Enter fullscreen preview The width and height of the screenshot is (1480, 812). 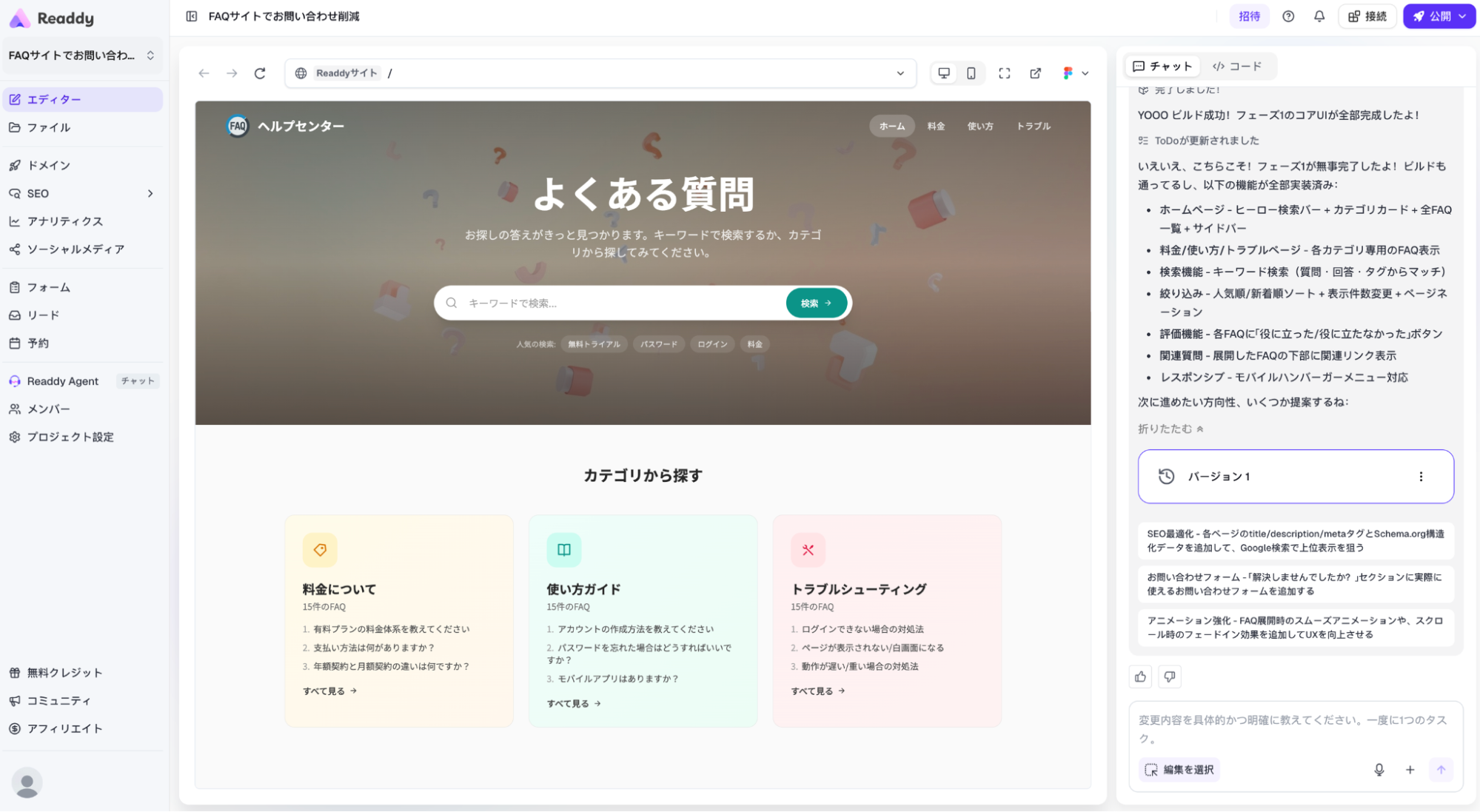(x=1004, y=73)
